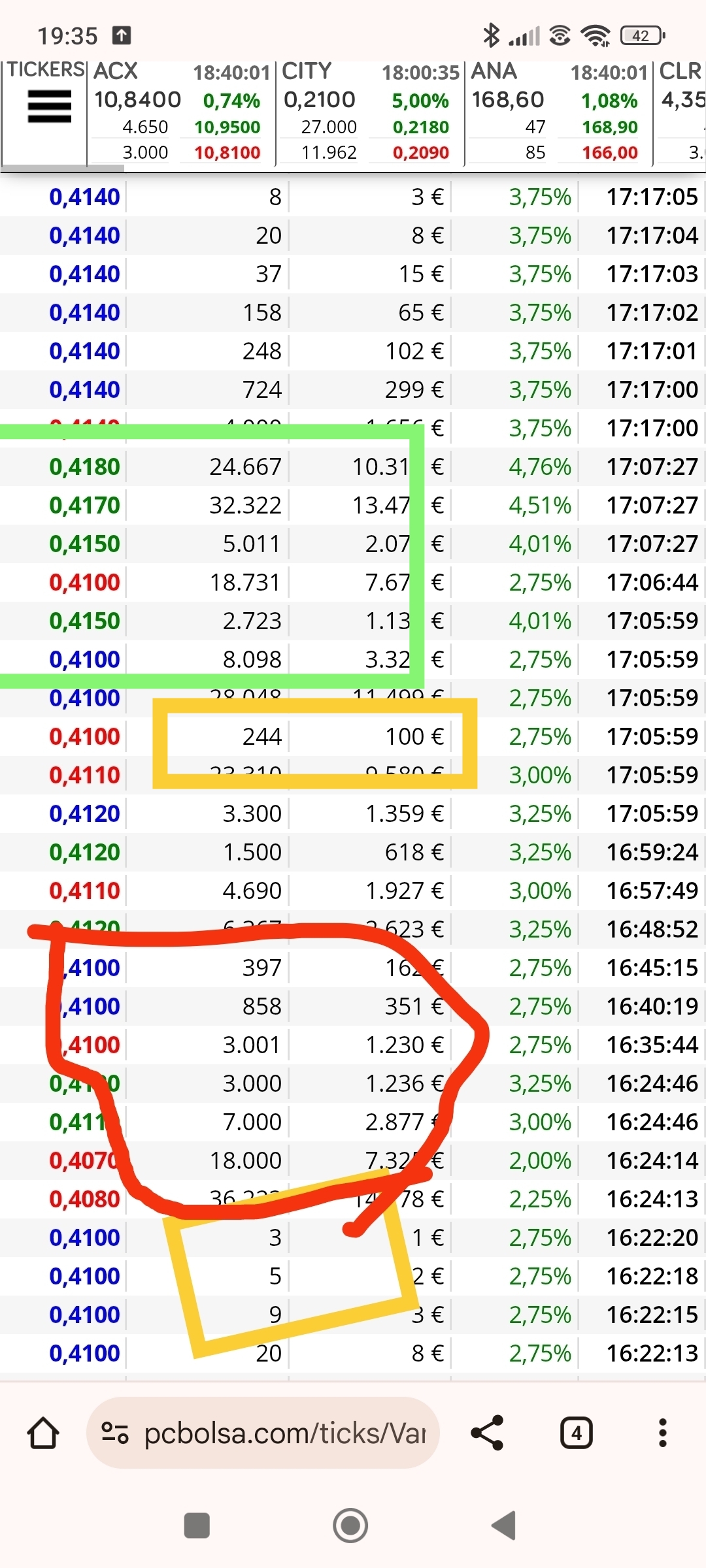Select amount 1.359 € cell
This screenshot has width=706, height=1568.
(x=405, y=813)
